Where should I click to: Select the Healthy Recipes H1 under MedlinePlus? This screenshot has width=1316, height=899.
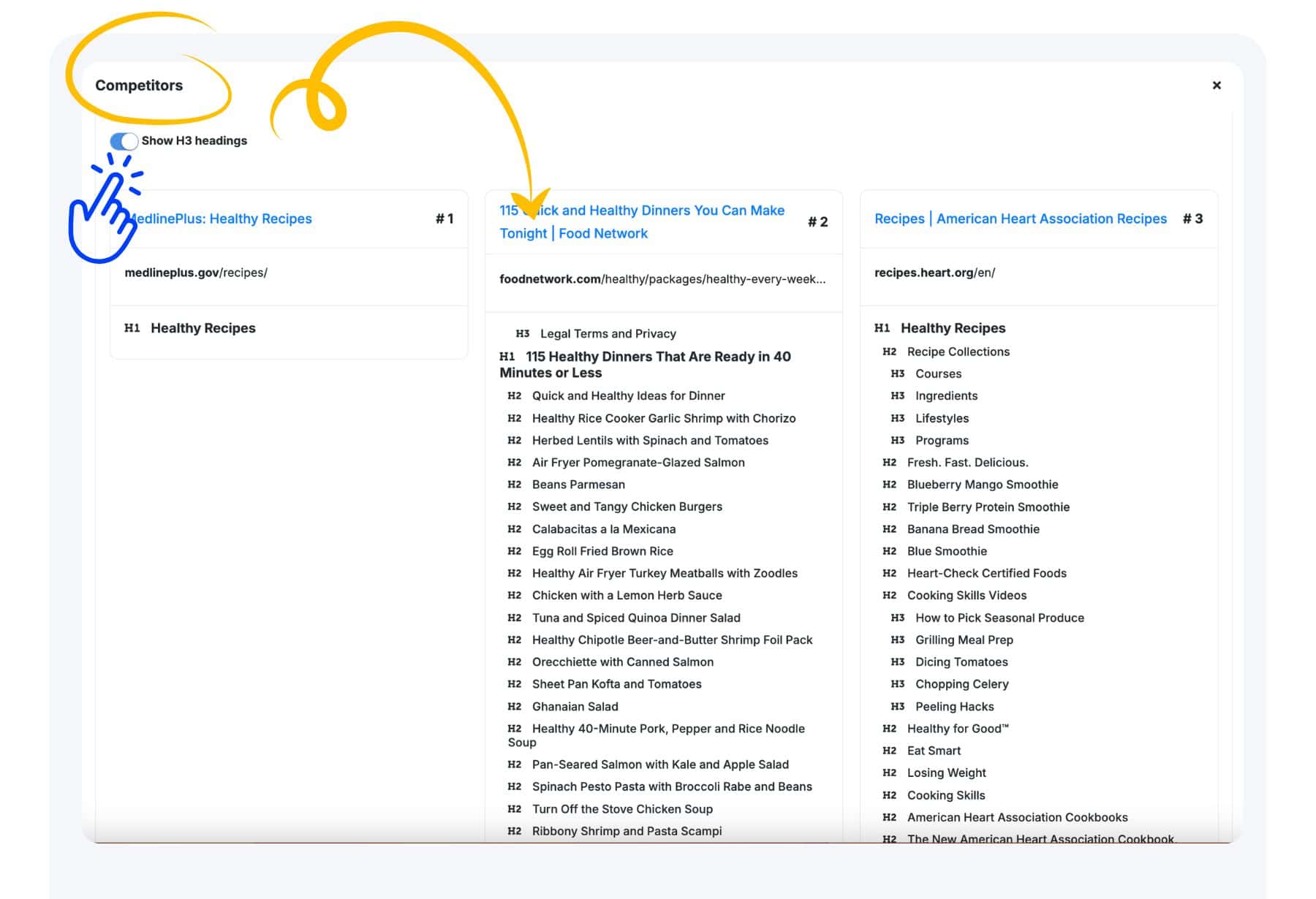coord(203,328)
